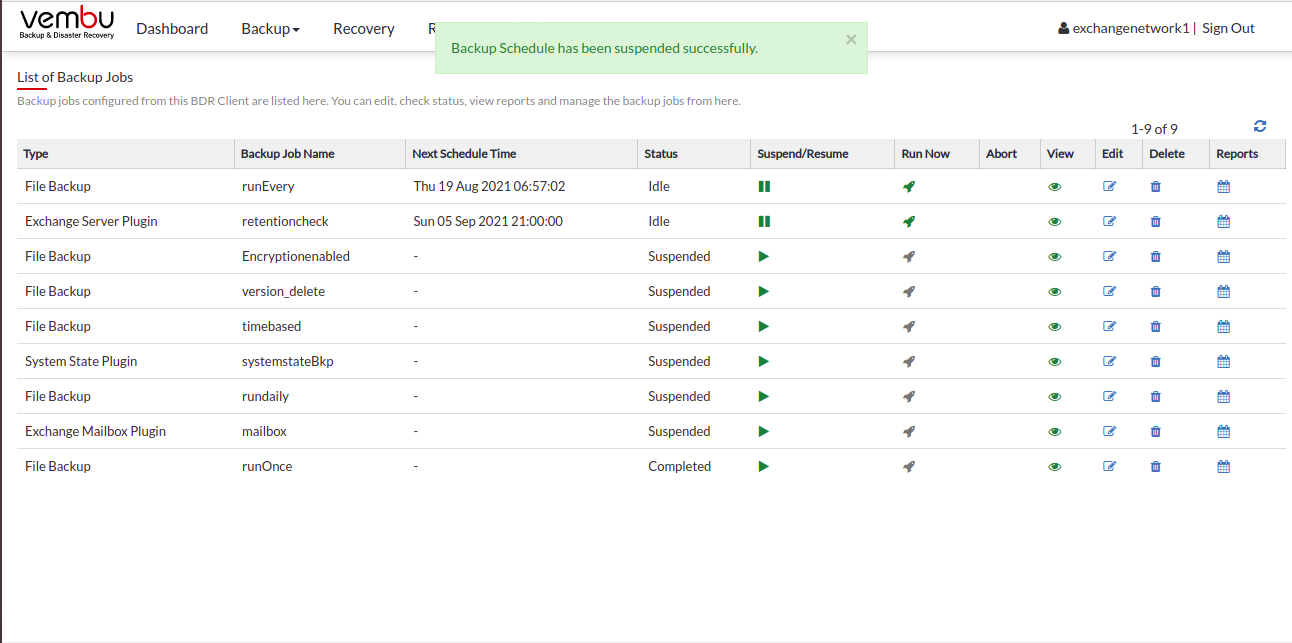The height and width of the screenshot is (643, 1292).
Task: Delete the rundaily backup job
Action: 1156,396
